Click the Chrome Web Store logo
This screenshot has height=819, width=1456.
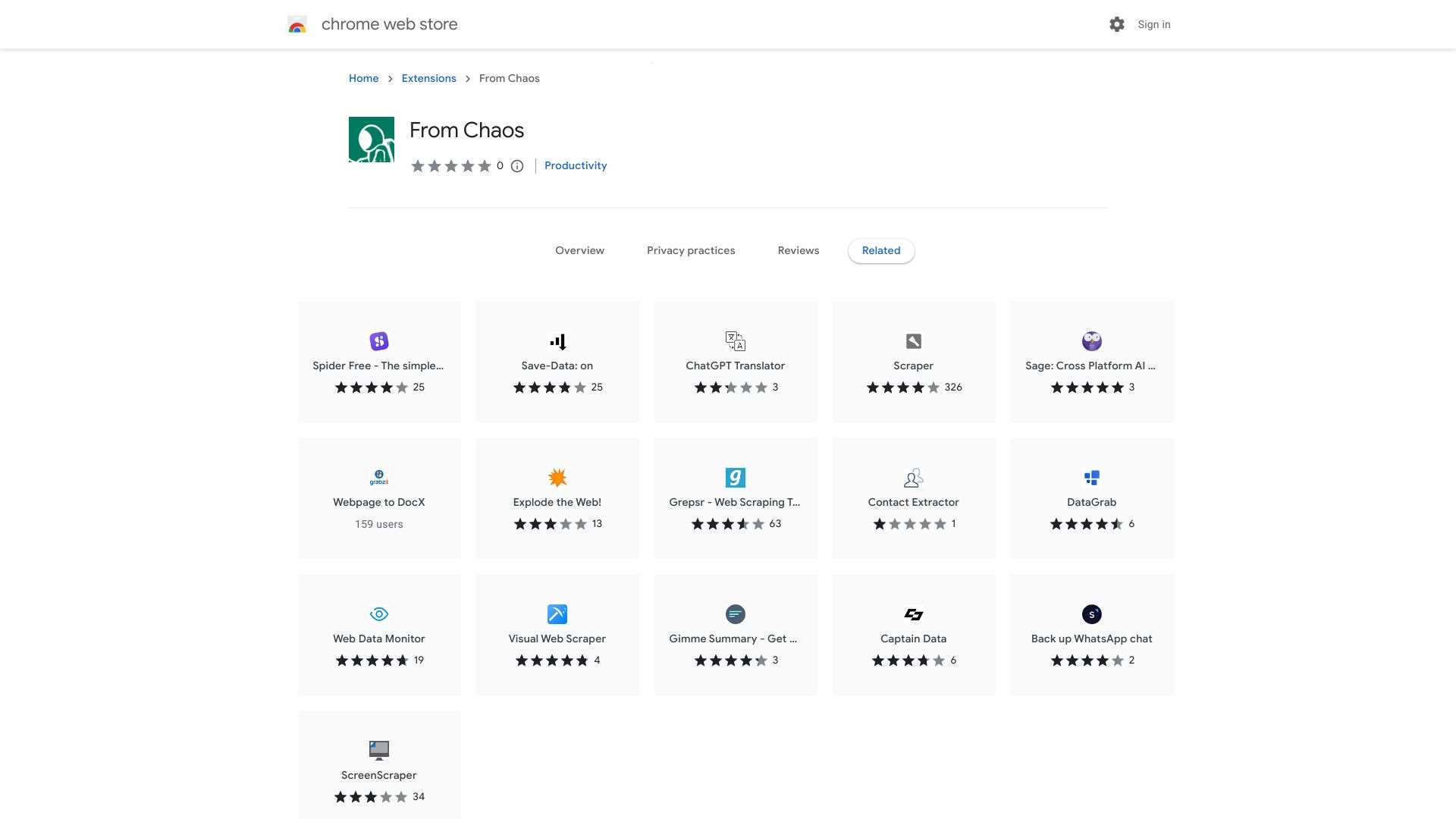pos(297,25)
